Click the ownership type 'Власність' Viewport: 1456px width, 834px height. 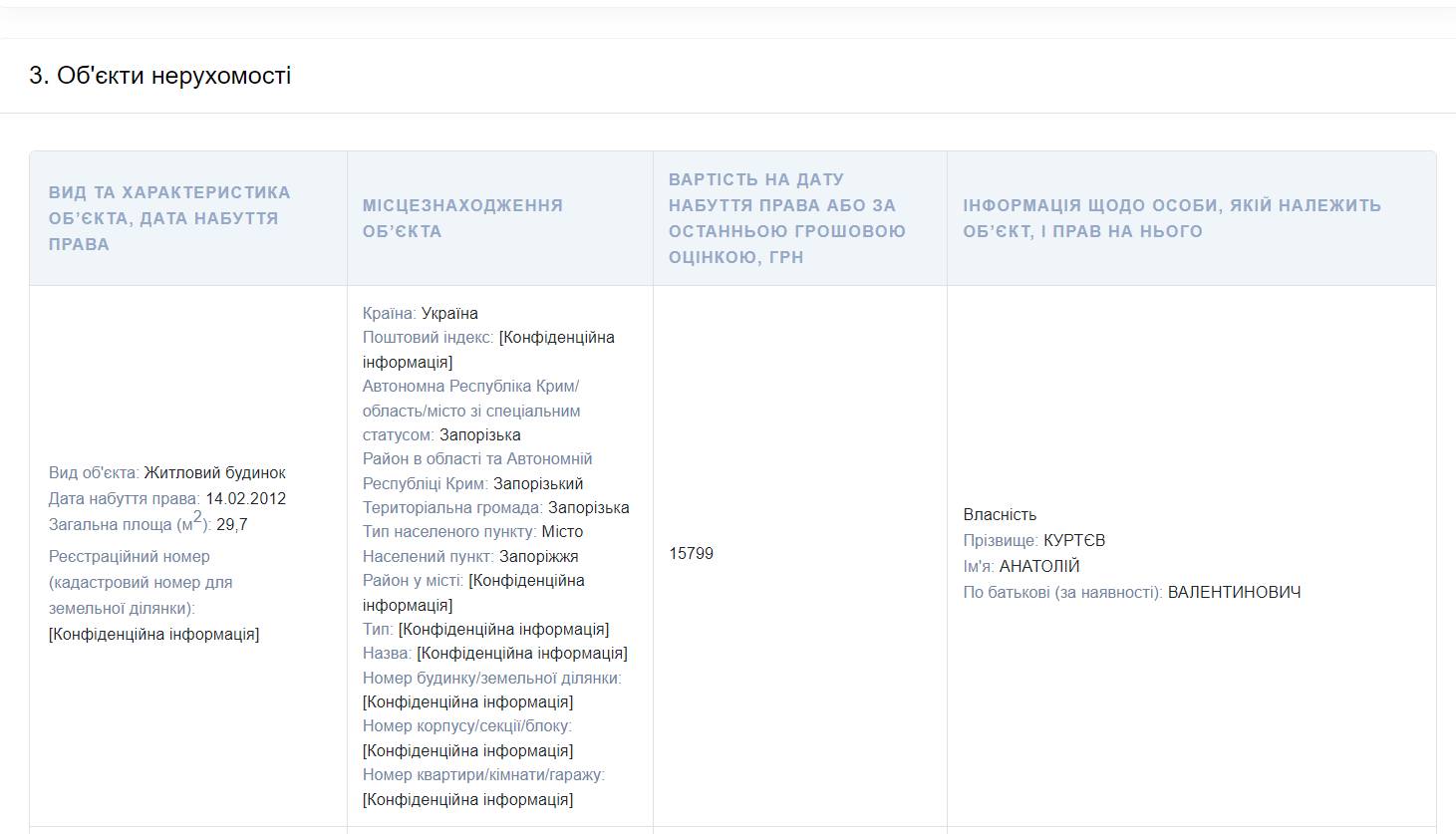pyautogui.click(x=1000, y=514)
